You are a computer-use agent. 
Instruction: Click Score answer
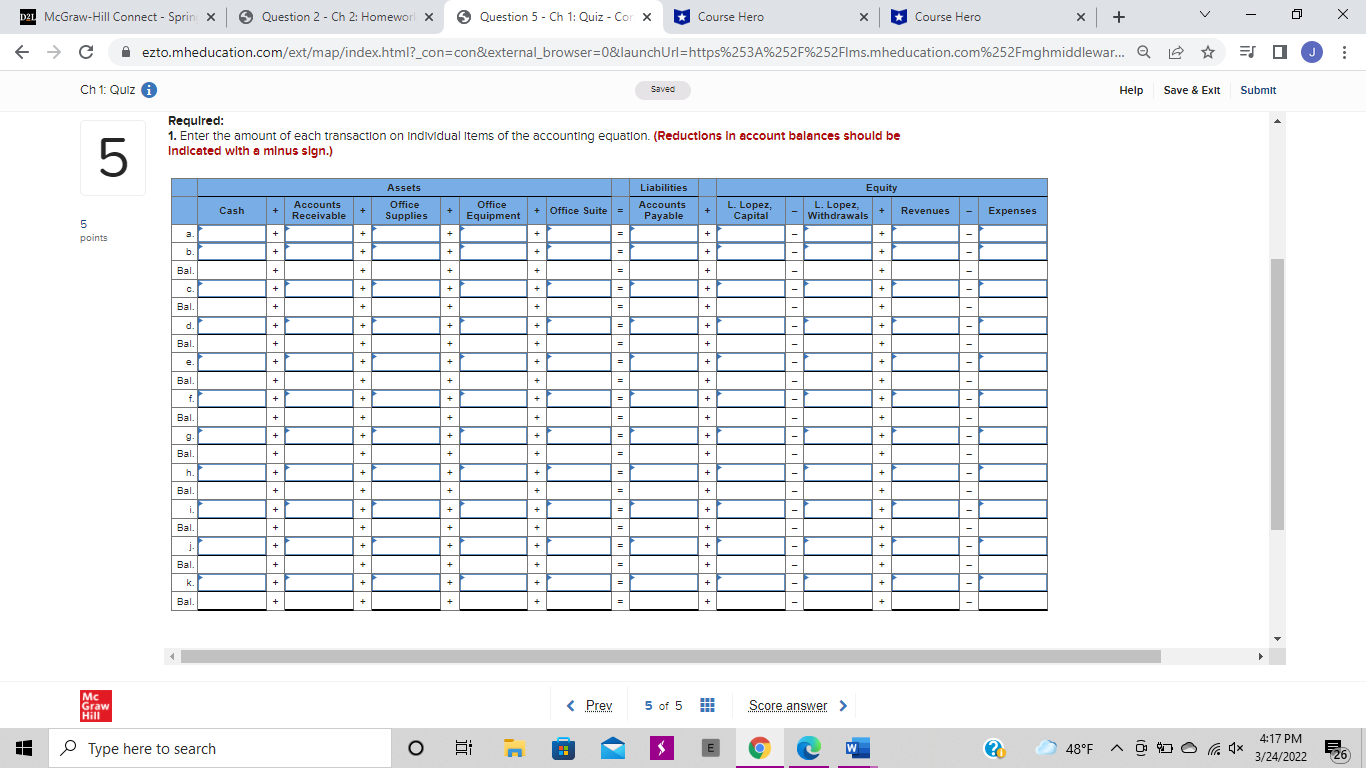(786, 705)
